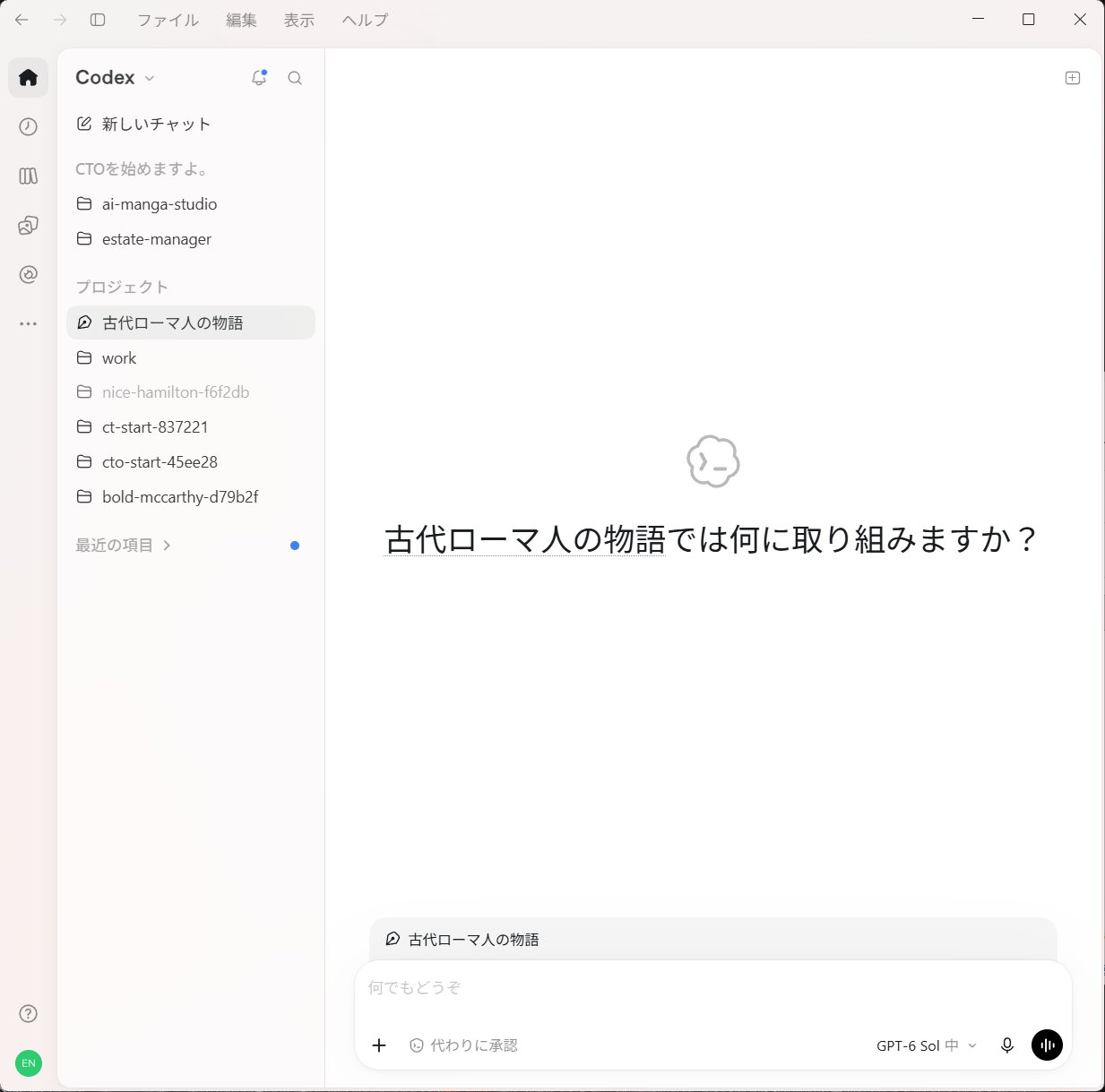Screen dimensions: 1105x1092
Task: Click the 古代ローマ人の物語 chip above composer
Action: coord(462,939)
